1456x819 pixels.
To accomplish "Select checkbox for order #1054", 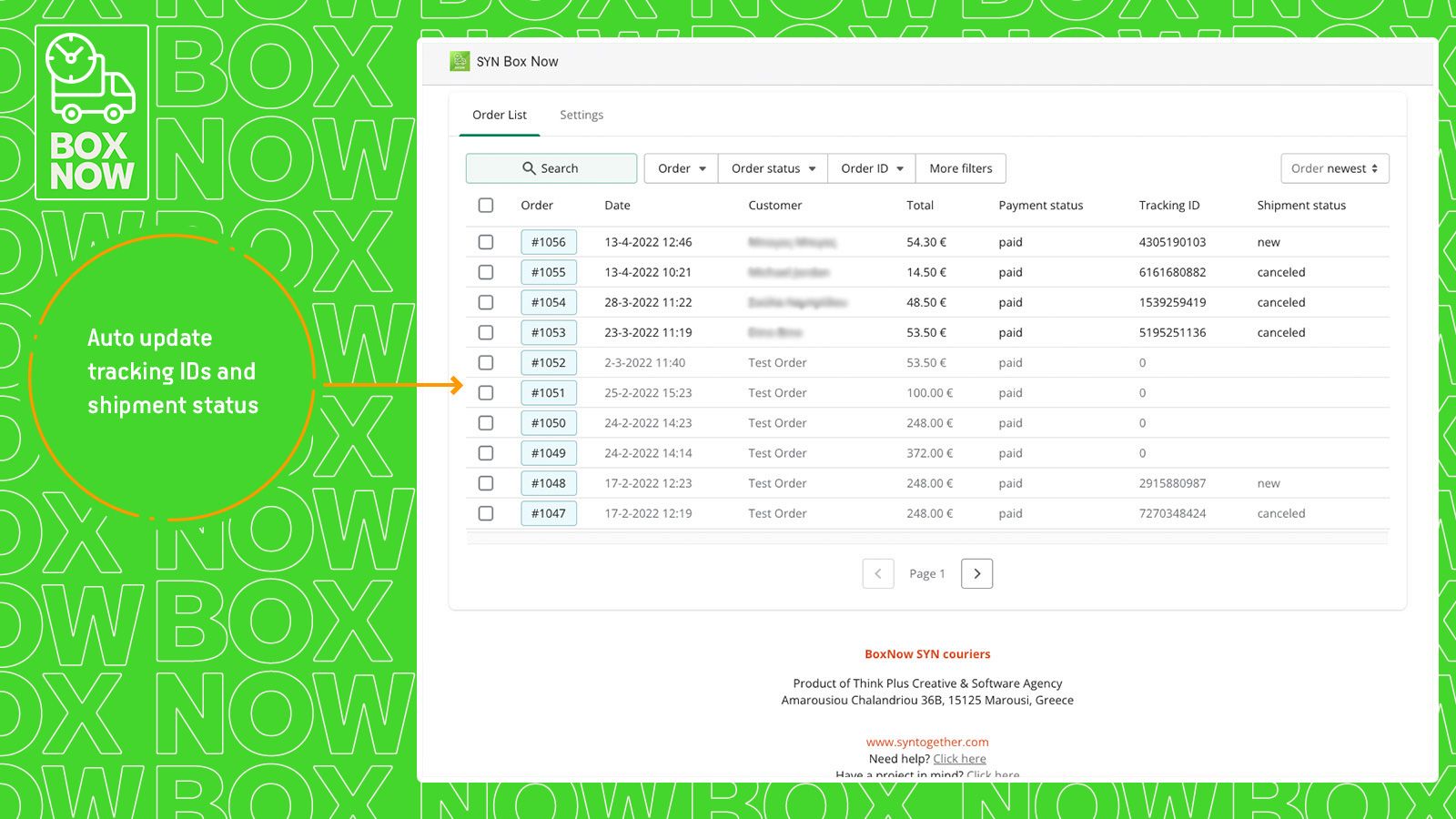I will (486, 302).
